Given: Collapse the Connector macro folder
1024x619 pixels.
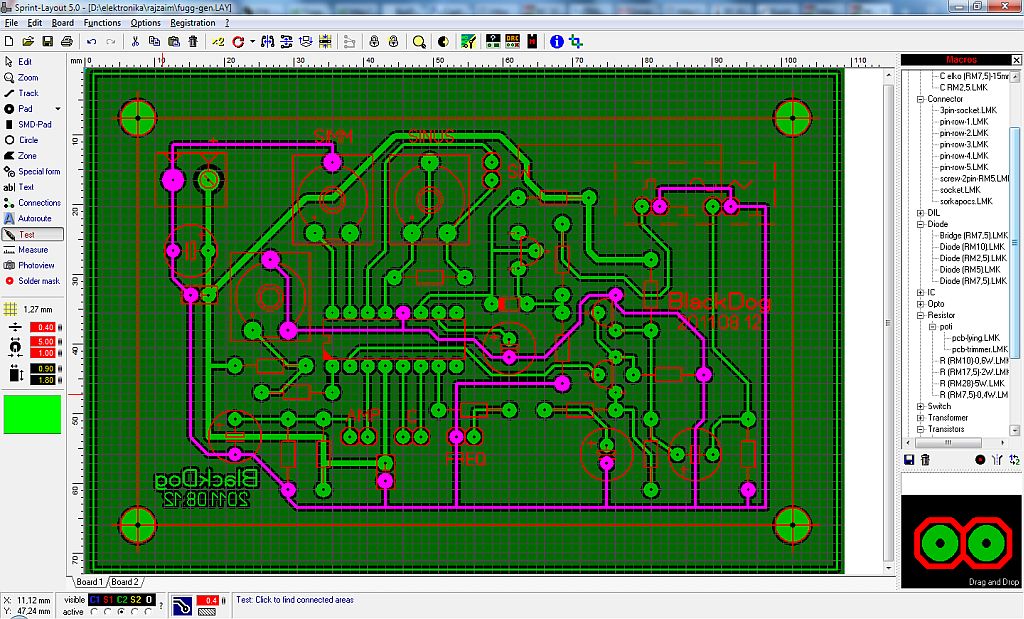Looking at the screenshot, I should [921, 99].
